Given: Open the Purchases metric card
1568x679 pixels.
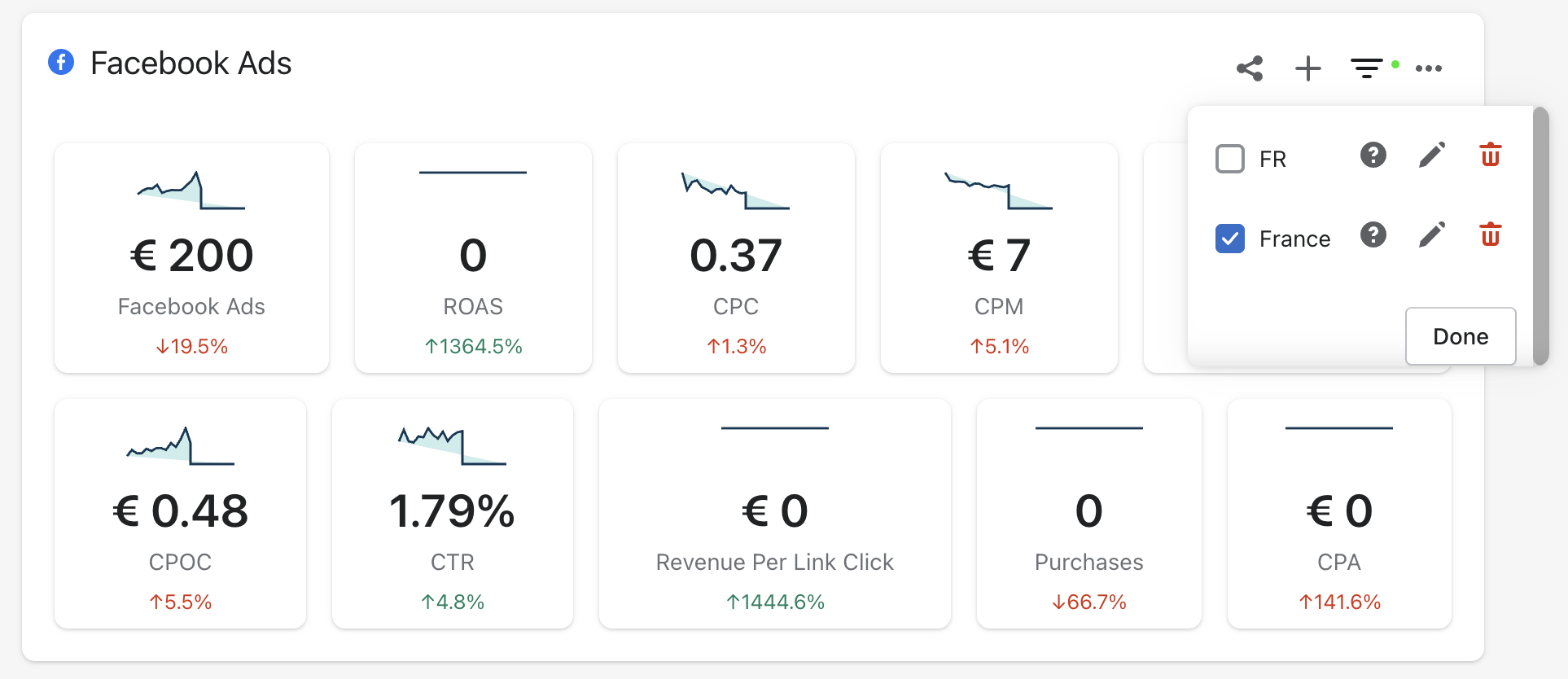Looking at the screenshot, I should (1088, 514).
